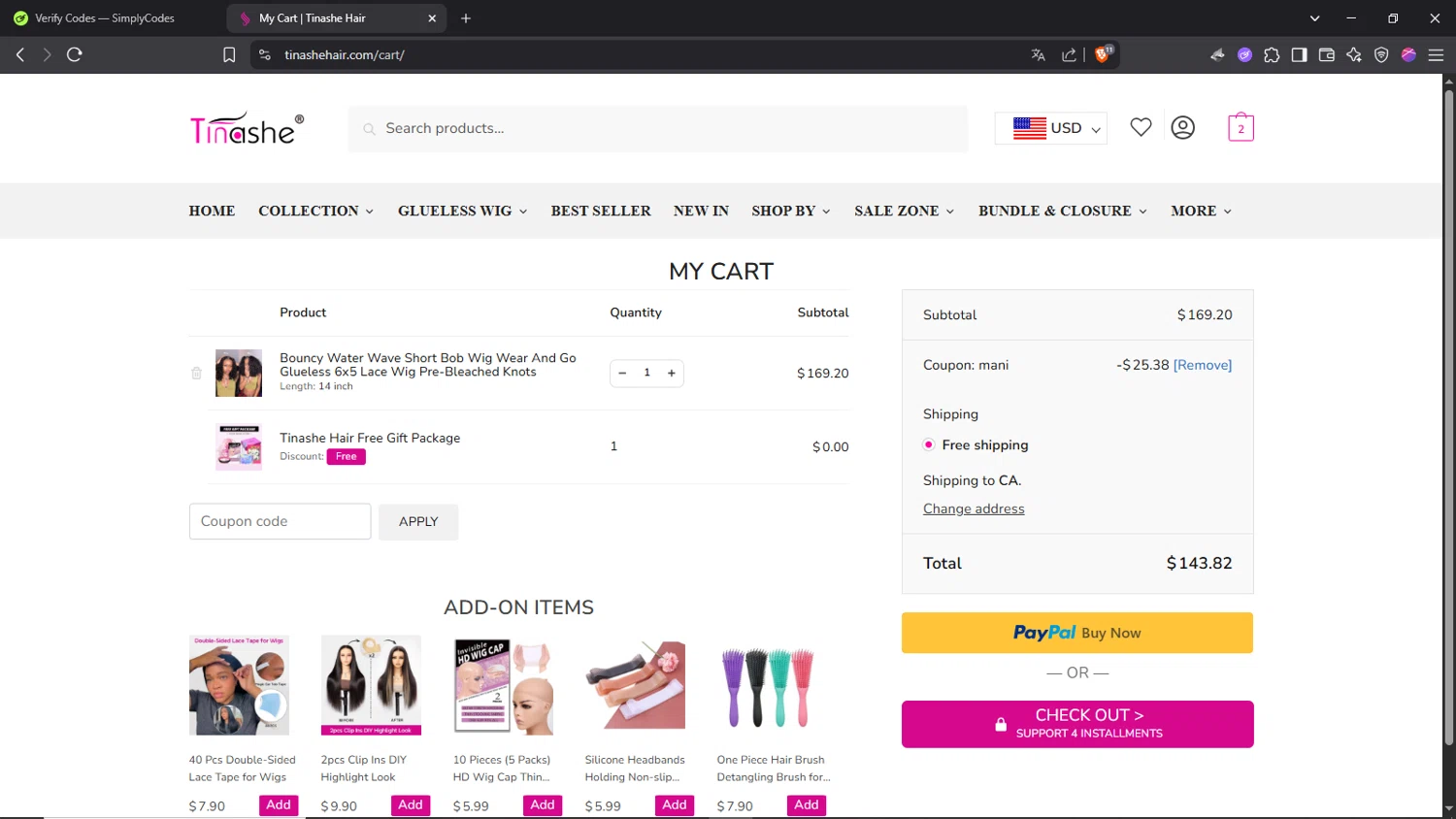Add Double-Sided Lace Tape to cart
The image size is (1456, 819).
(279, 804)
